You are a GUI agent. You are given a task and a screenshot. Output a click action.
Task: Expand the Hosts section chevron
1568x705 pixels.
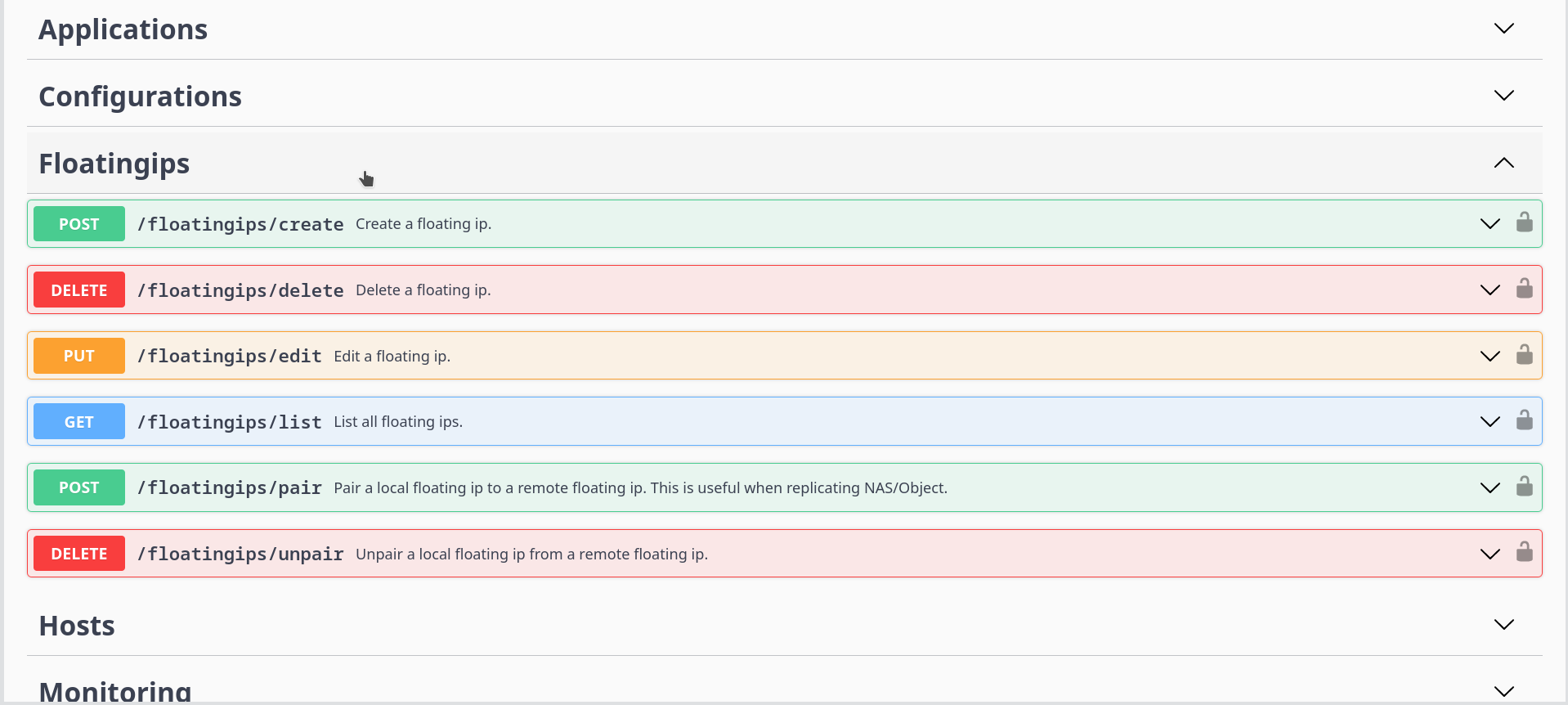(x=1503, y=625)
